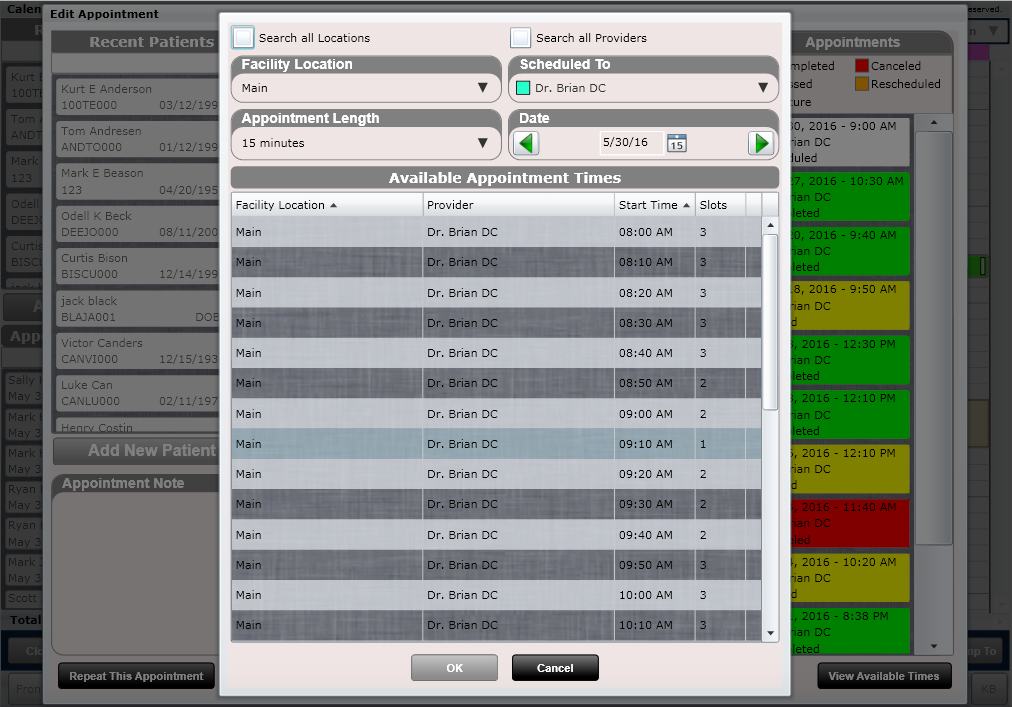Click Repeat This Appointment
The image size is (1012, 707).
click(x=135, y=675)
